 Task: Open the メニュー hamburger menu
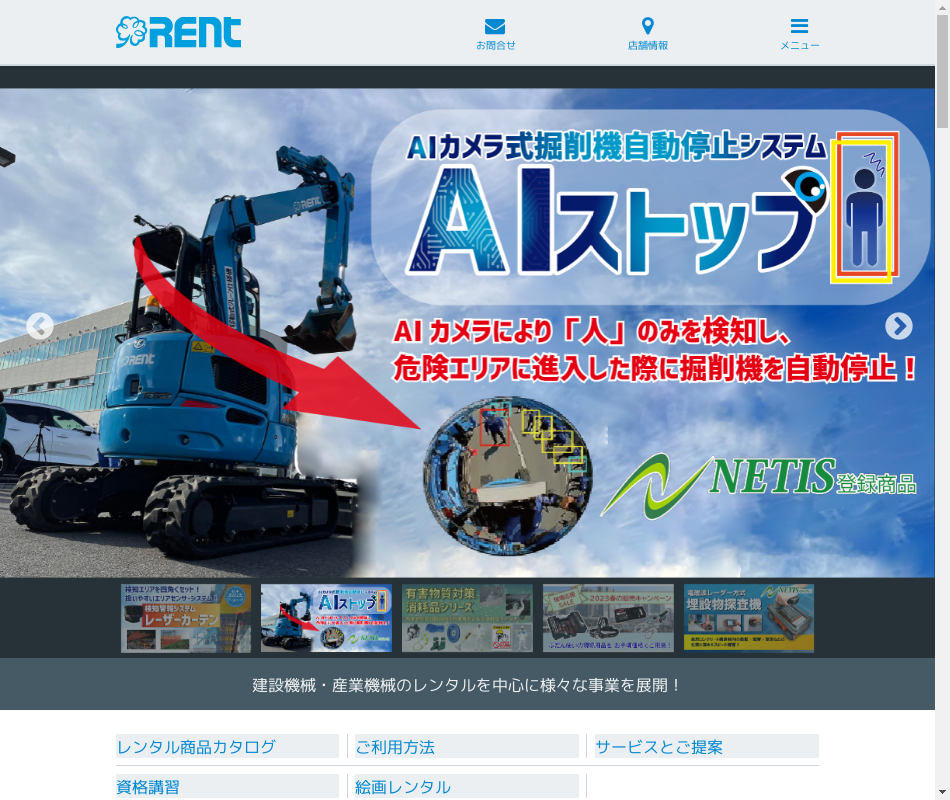pyautogui.click(x=799, y=27)
